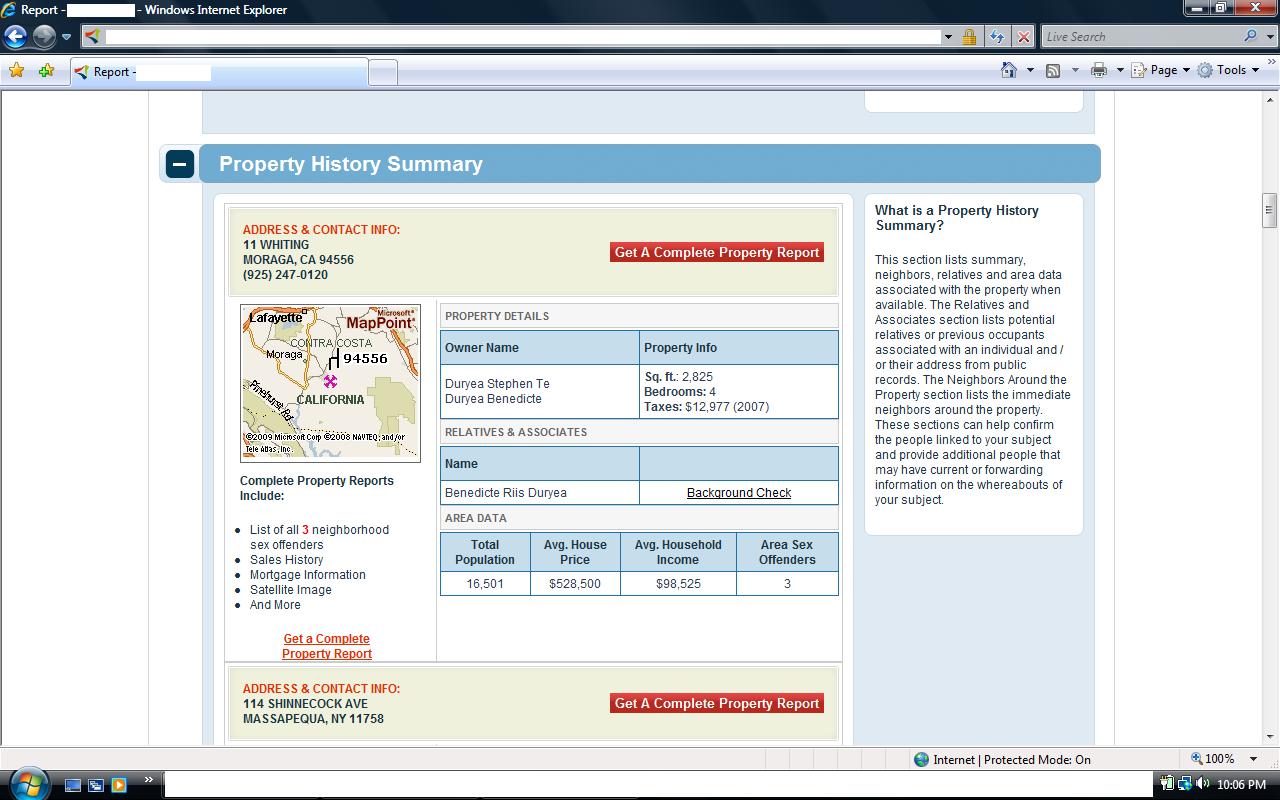This screenshot has width=1280, height=800.
Task: Click the Home page icon
Action: point(1009,70)
